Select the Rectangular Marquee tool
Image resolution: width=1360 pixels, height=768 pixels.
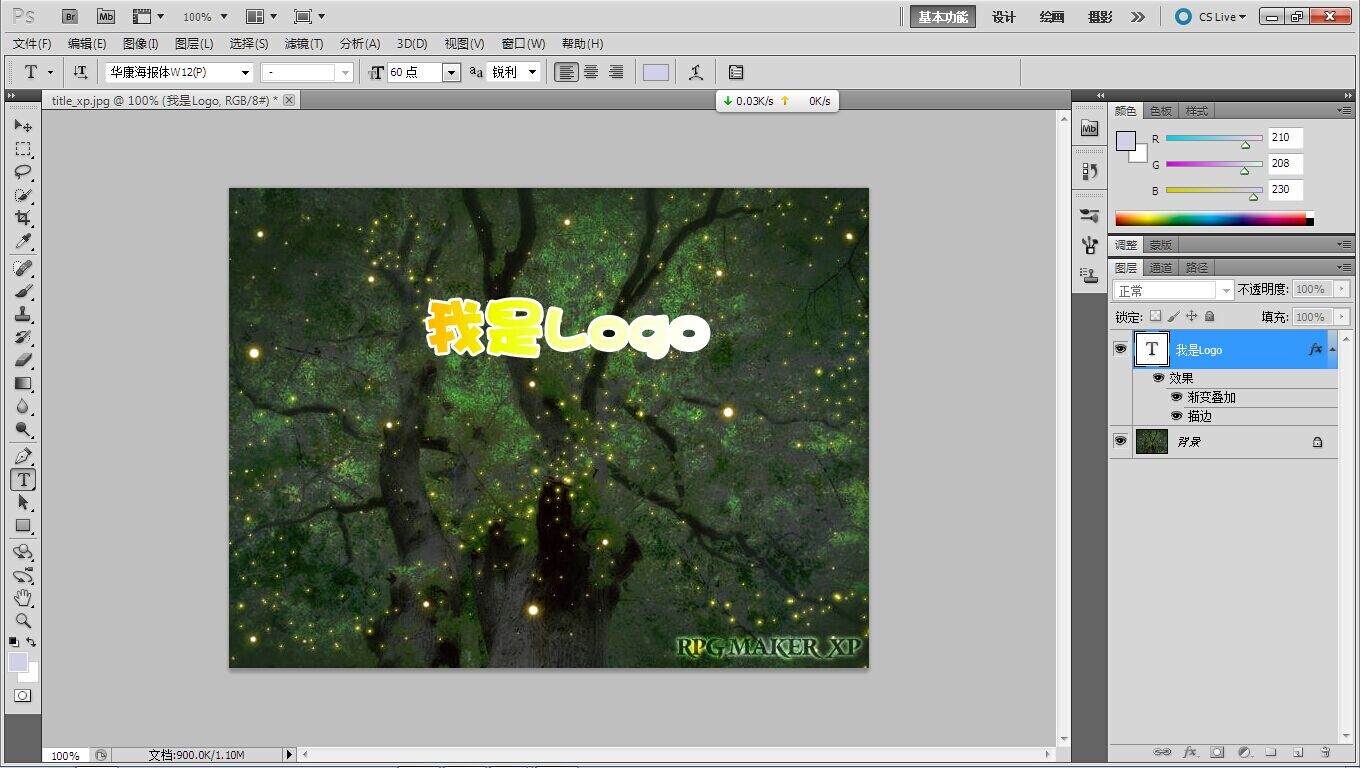click(23, 149)
